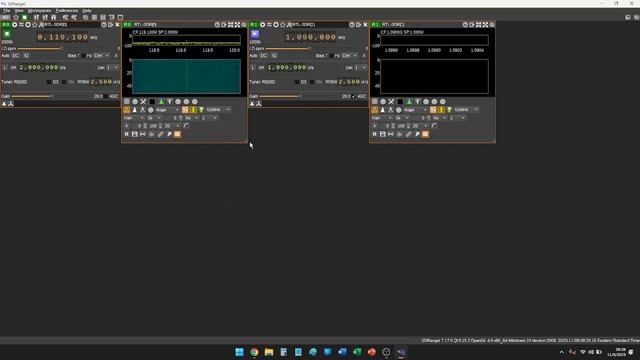Open help for the R0 device panel
640x360 pixels.
pos(104,25)
